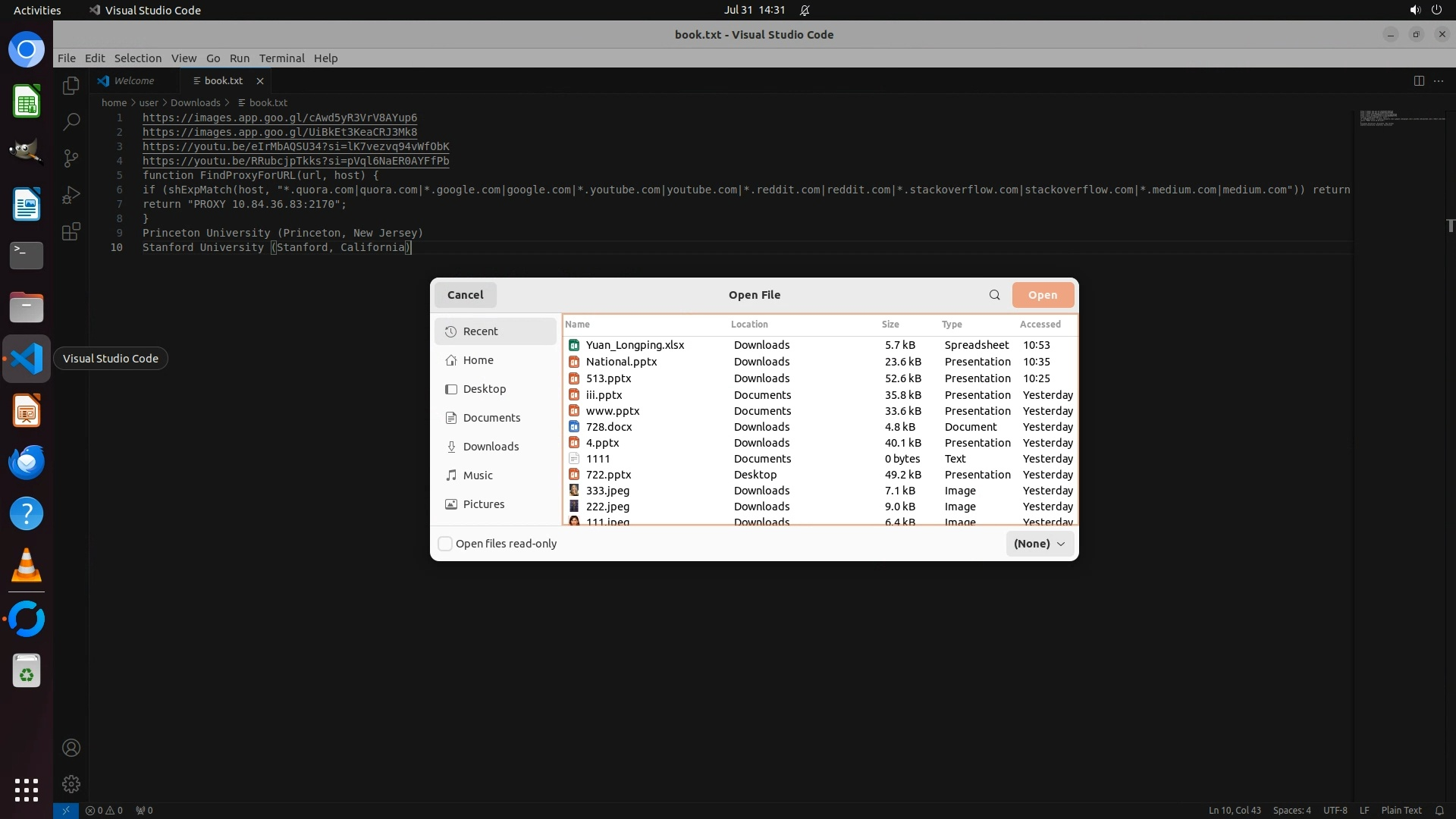Select the National.pptx file row
Image resolution: width=1456 pixels, height=819 pixels.
point(622,362)
